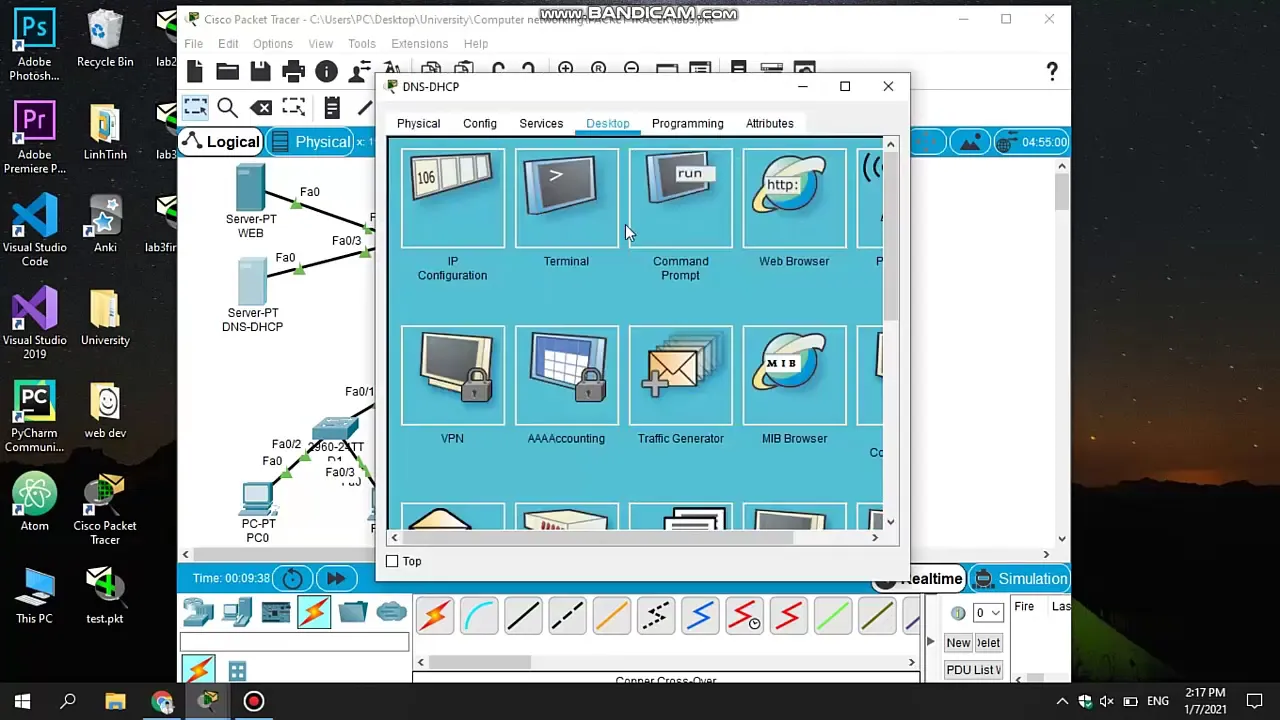
Task: Select the solid black straight-through cable
Action: click(x=523, y=614)
